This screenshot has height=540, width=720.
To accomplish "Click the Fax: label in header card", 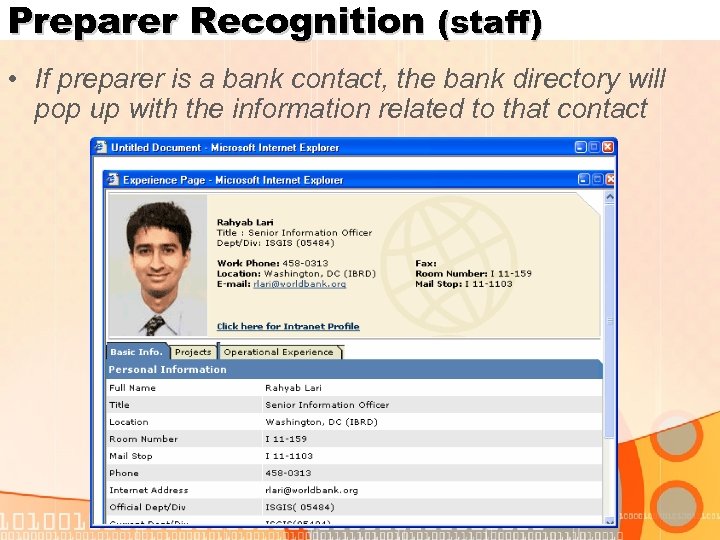I will click(426, 263).
